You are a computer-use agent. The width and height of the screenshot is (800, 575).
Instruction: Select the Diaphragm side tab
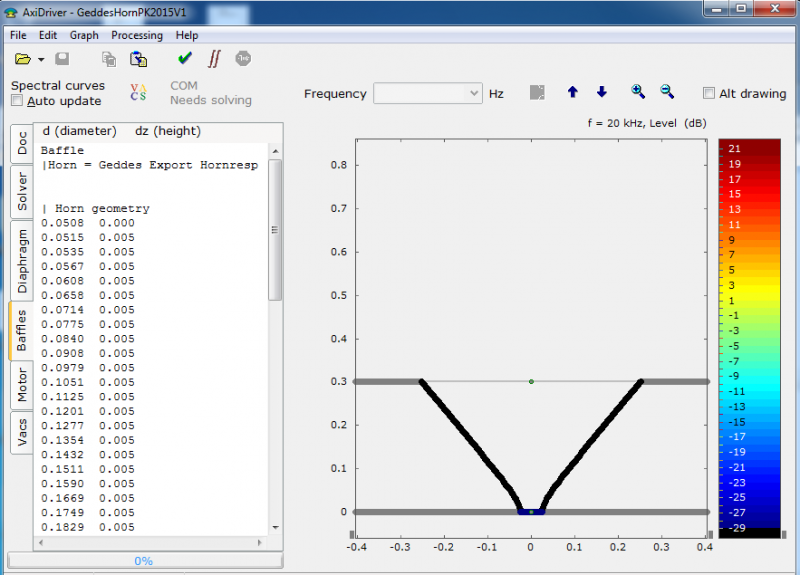22,260
